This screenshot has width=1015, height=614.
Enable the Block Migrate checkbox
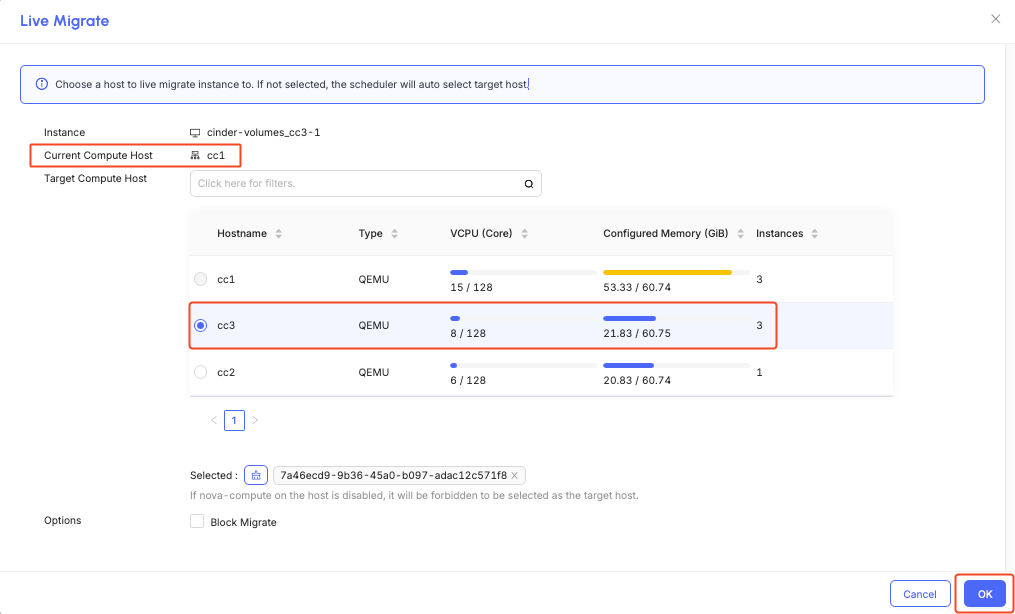tap(197, 521)
